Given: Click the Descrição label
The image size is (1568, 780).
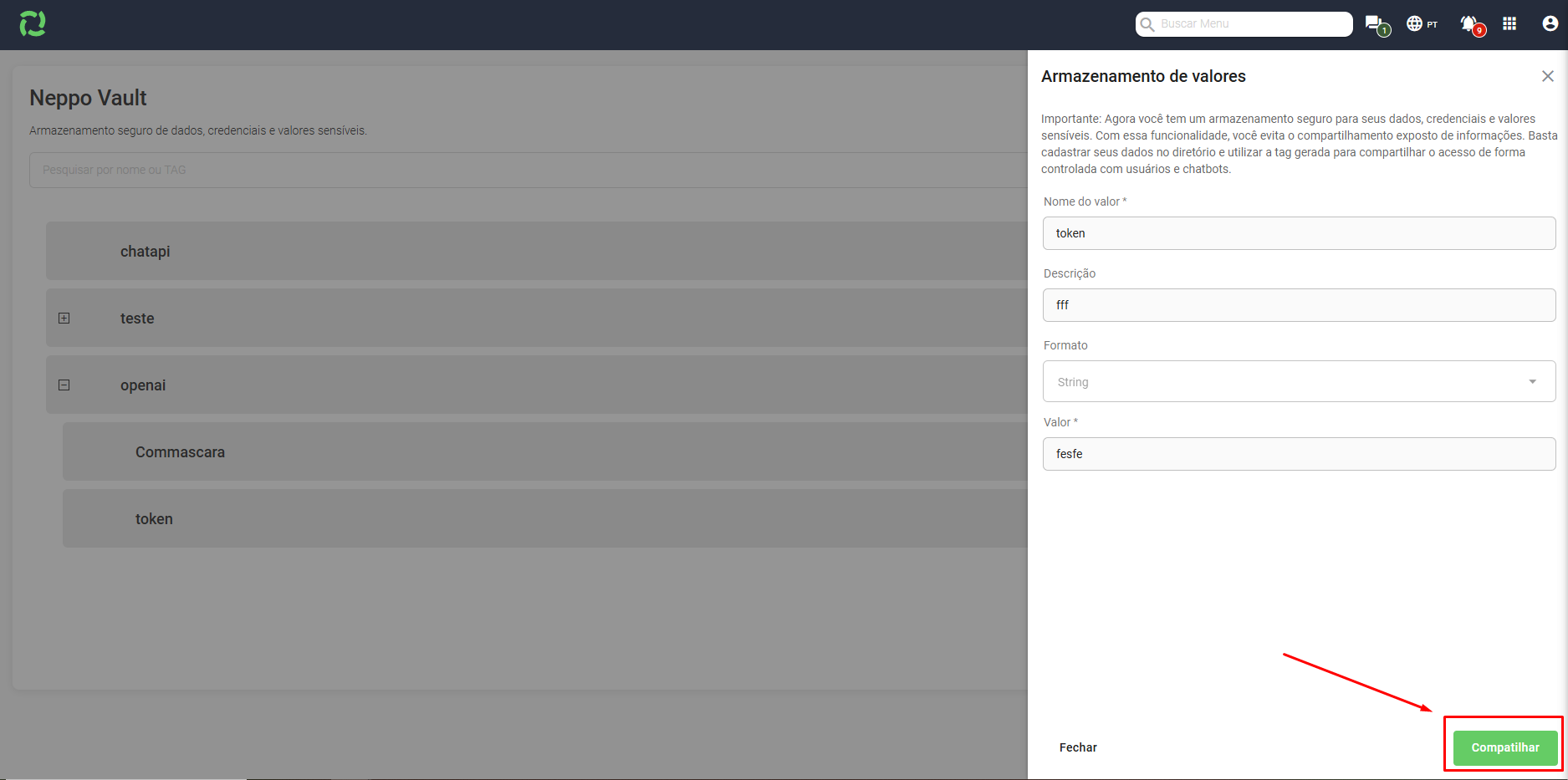Looking at the screenshot, I should pyautogui.click(x=1070, y=273).
